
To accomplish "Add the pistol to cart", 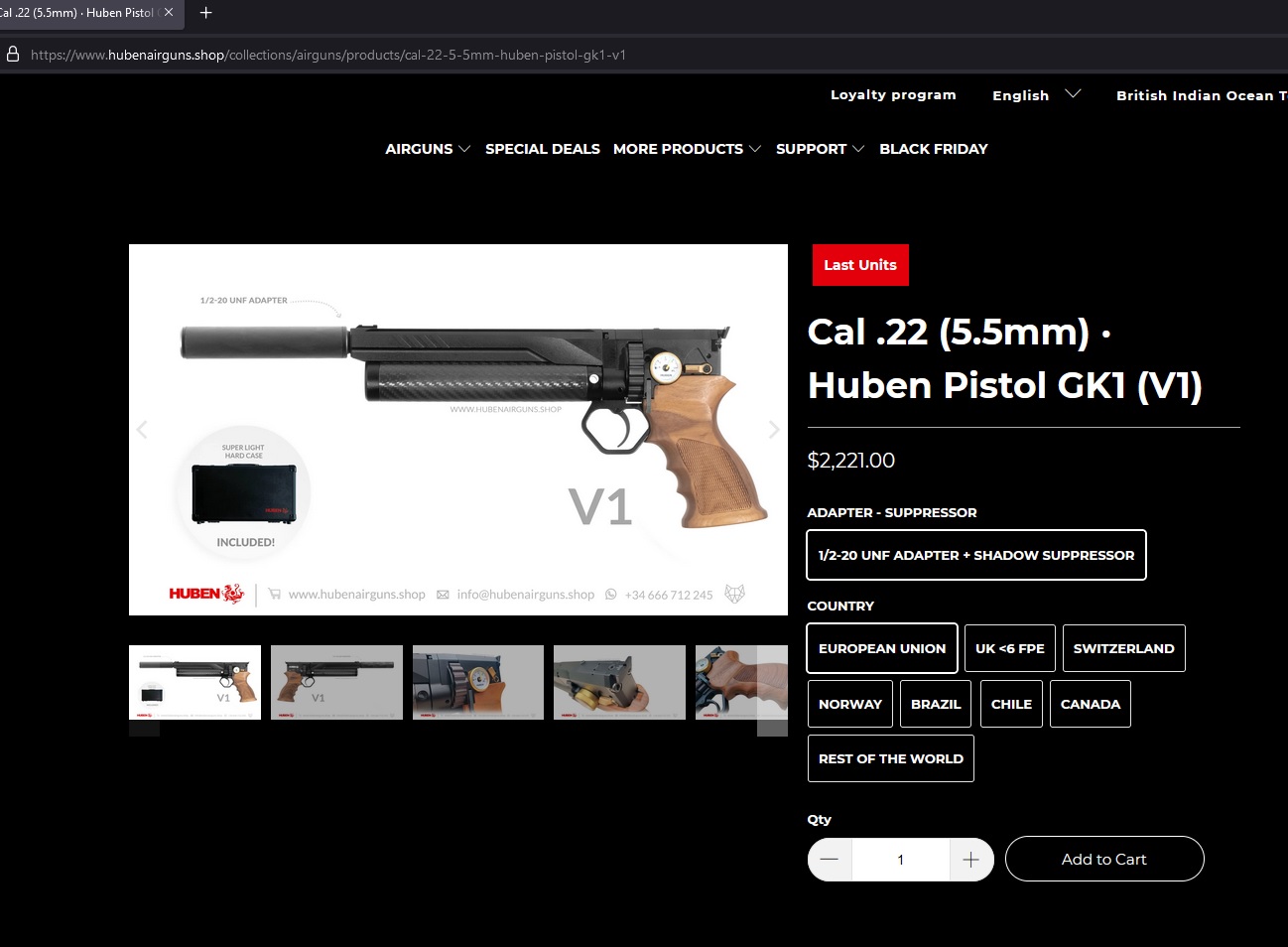I will tap(1104, 859).
